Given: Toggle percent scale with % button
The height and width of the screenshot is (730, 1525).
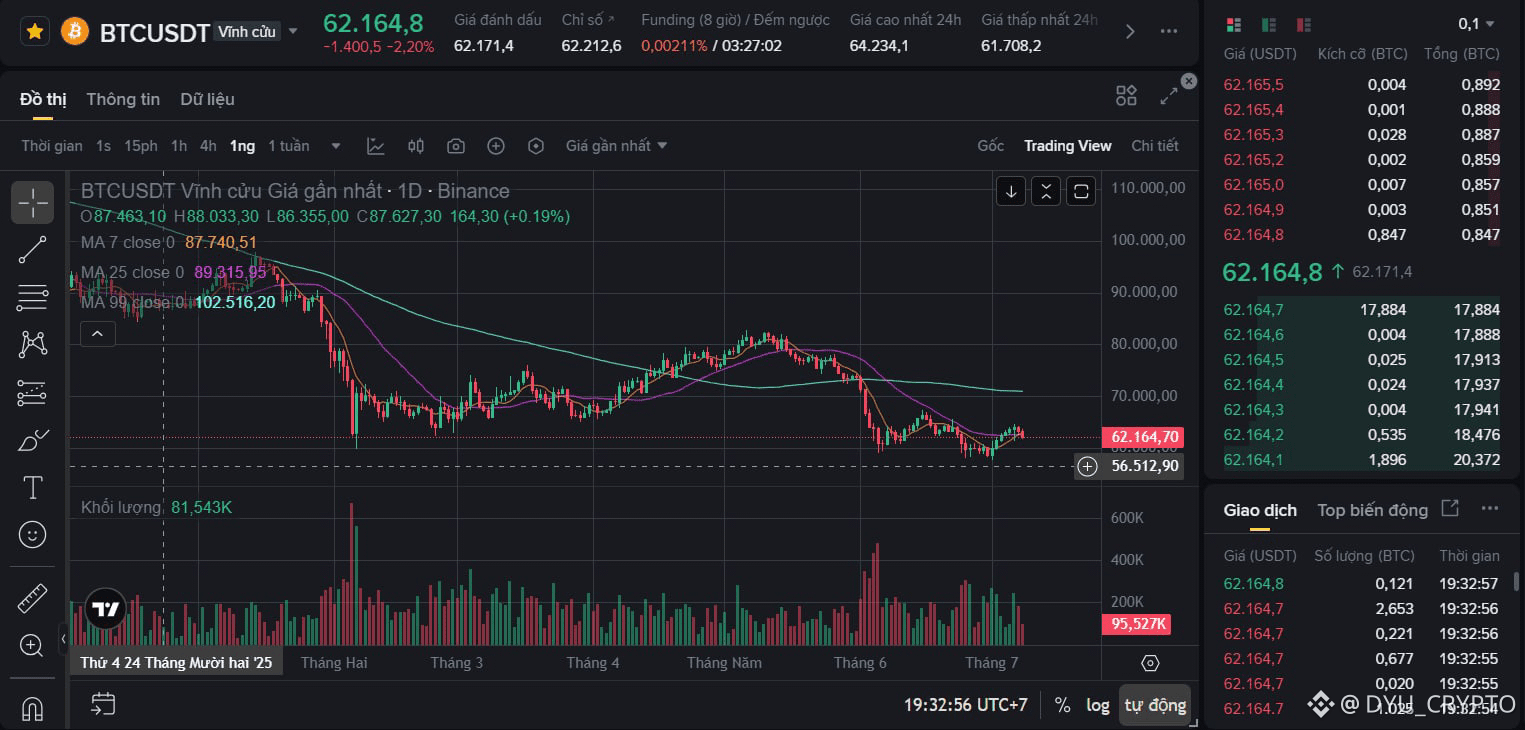Looking at the screenshot, I should point(1062,705).
